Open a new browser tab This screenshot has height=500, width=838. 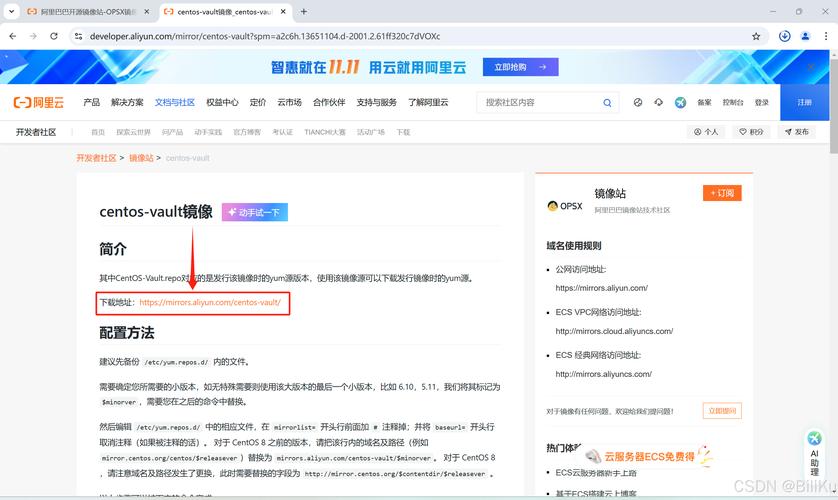click(x=304, y=11)
